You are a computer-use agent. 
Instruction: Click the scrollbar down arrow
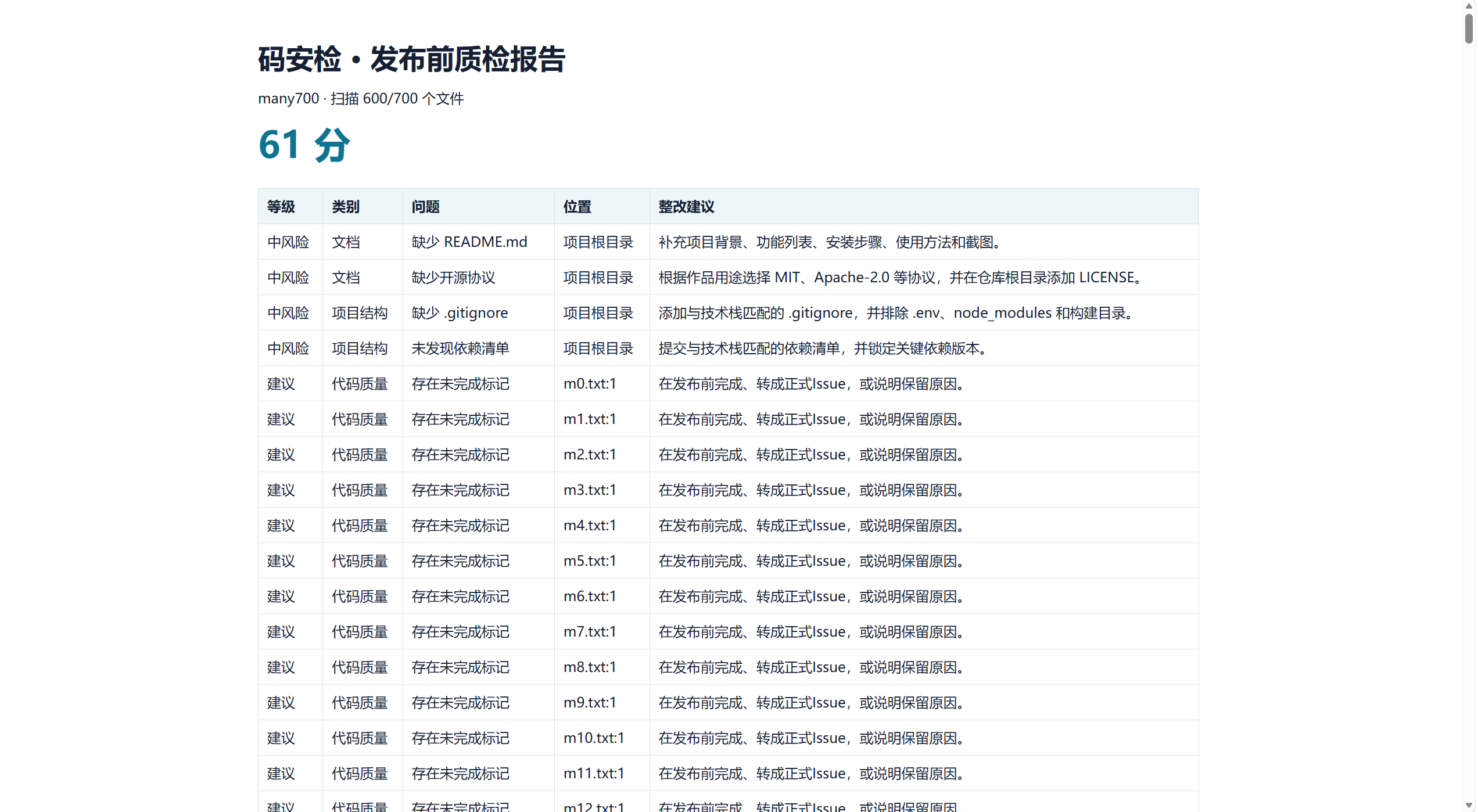point(1469,806)
